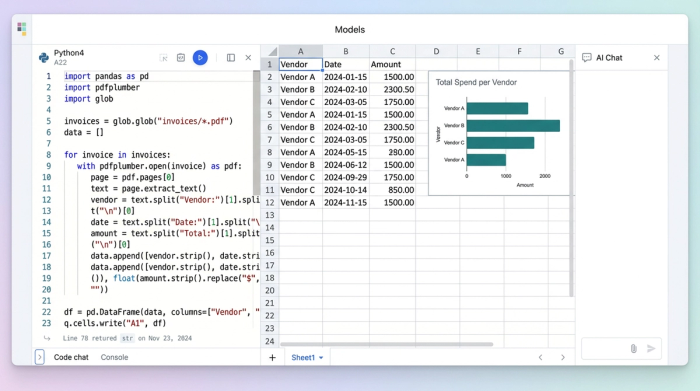Click the app logo icon at top-left

pos(22,29)
